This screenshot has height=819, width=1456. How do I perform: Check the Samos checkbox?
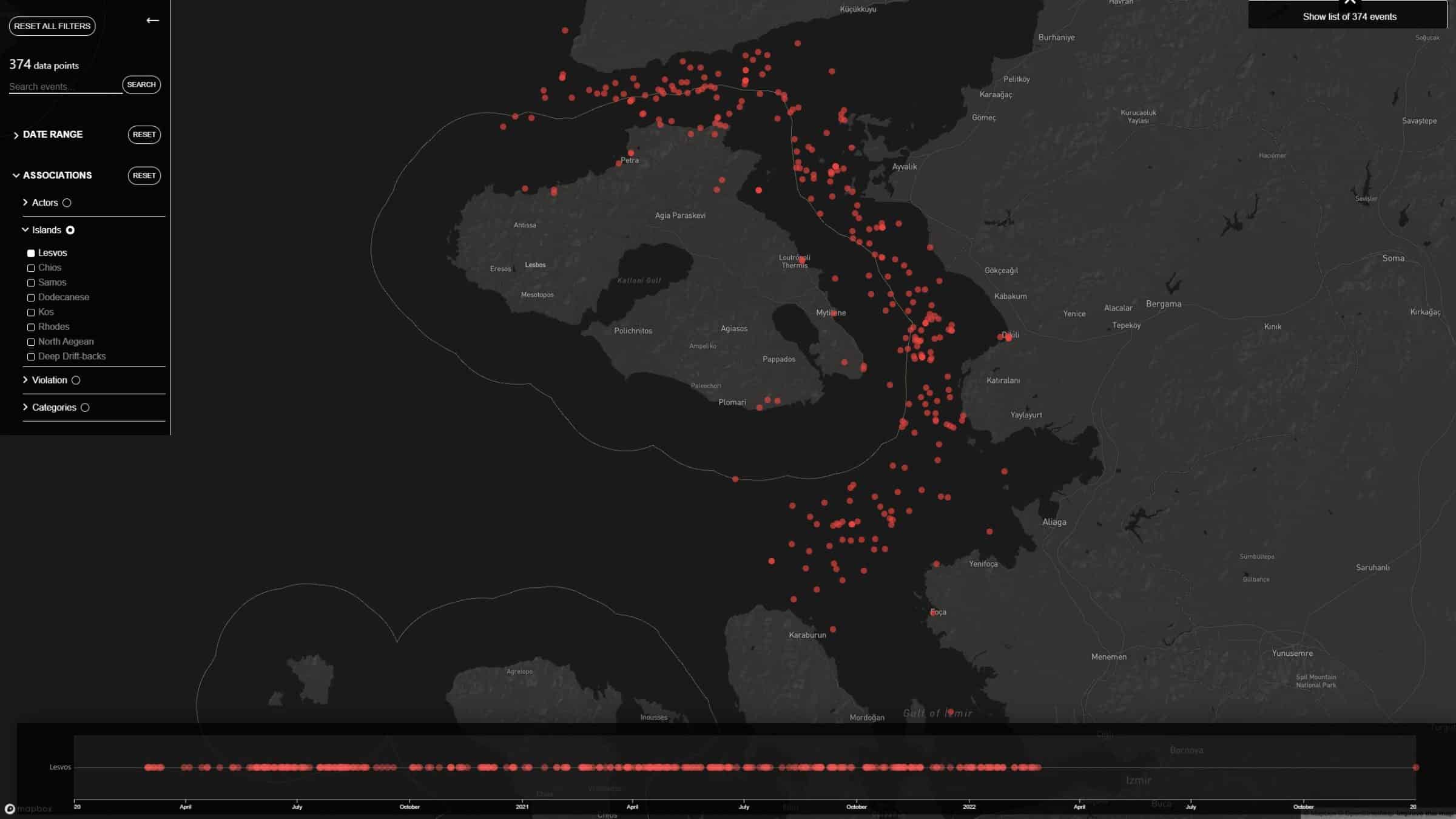[x=31, y=283]
